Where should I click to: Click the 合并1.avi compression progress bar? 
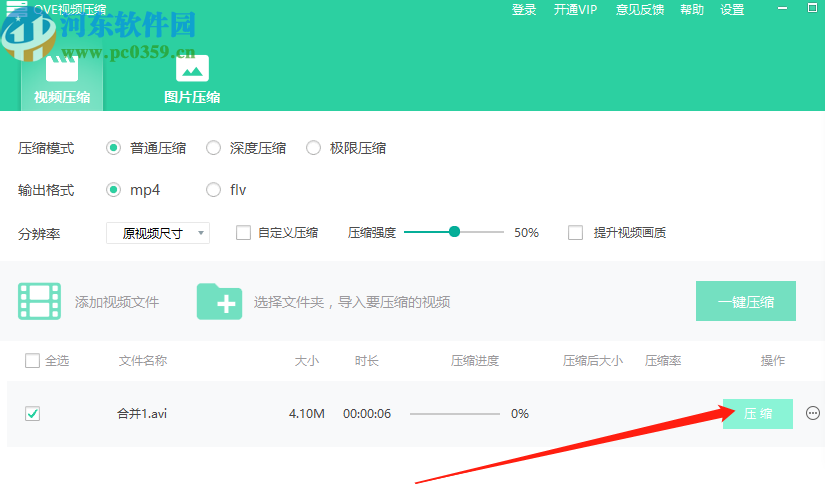[455, 414]
